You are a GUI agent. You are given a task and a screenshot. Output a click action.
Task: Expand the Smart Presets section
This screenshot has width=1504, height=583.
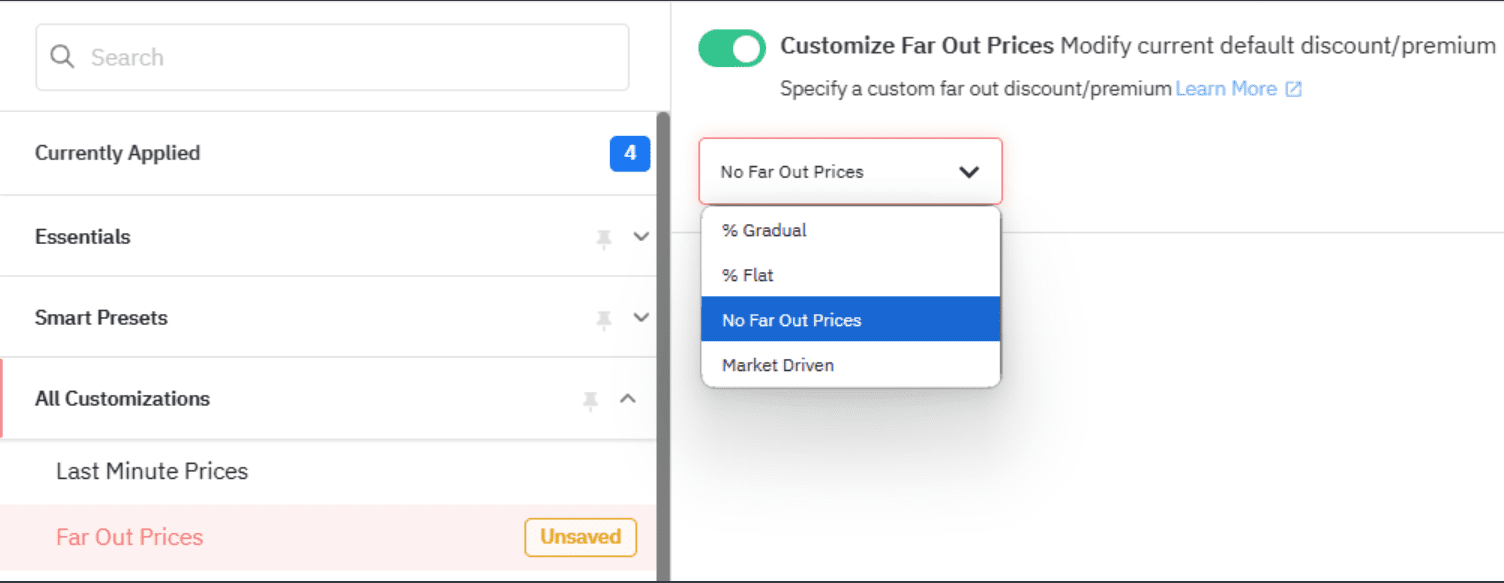pos(640,318)
